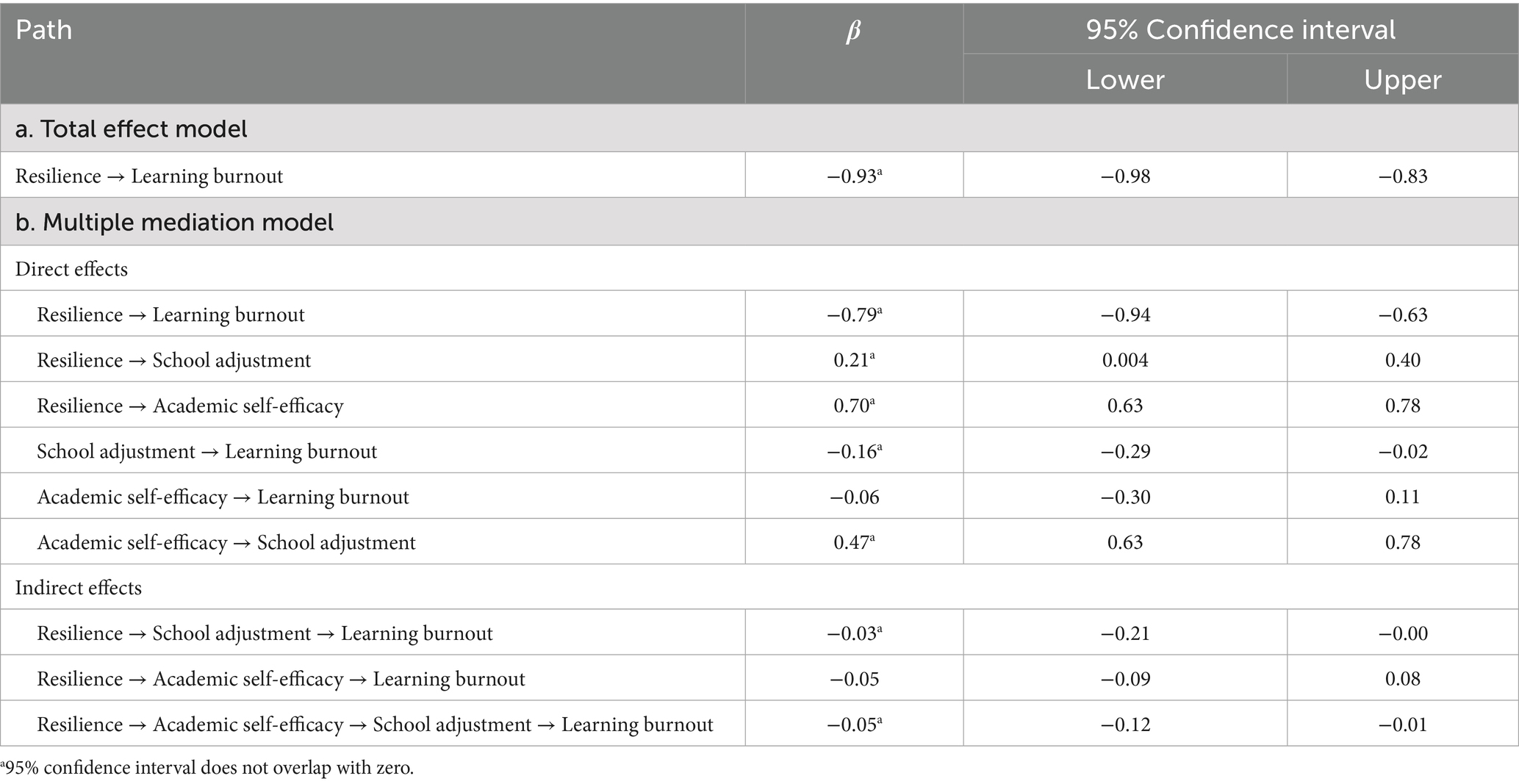Click the Lower subheader cell
The width and height of the screenshot is (1519, 784).
[x=1124, y=79]
